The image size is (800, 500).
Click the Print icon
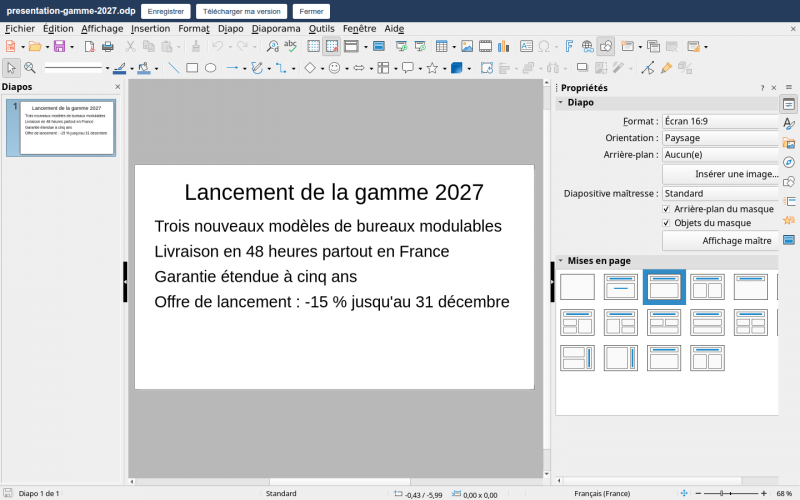click(x=108, y=46)
